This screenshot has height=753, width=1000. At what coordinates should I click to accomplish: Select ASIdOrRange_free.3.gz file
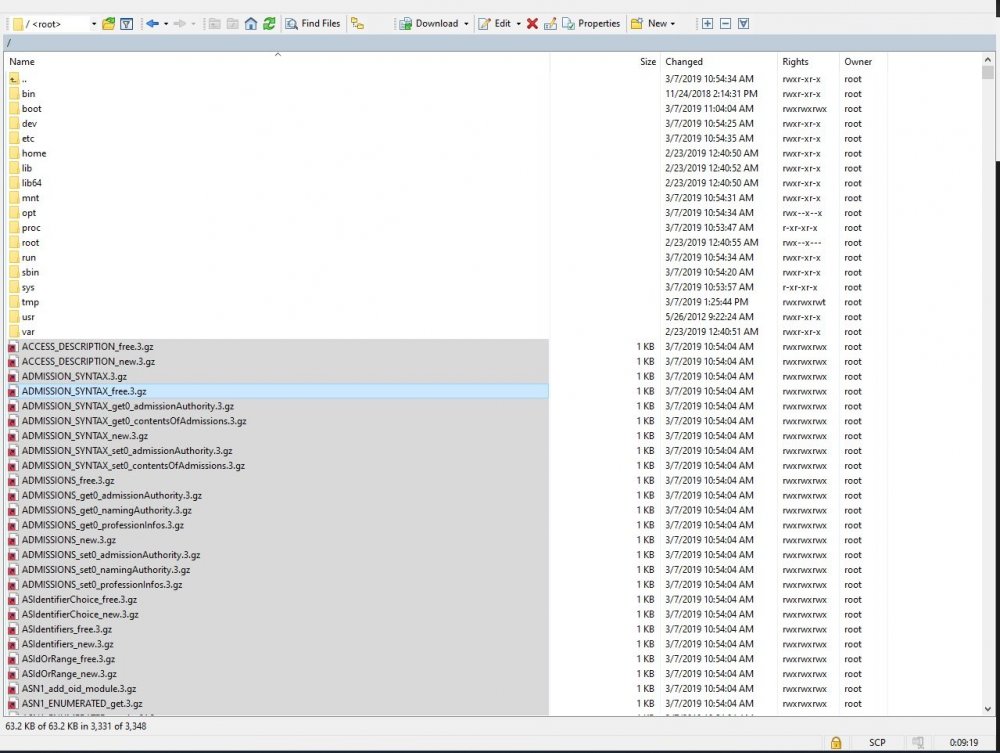pos(68,659)
